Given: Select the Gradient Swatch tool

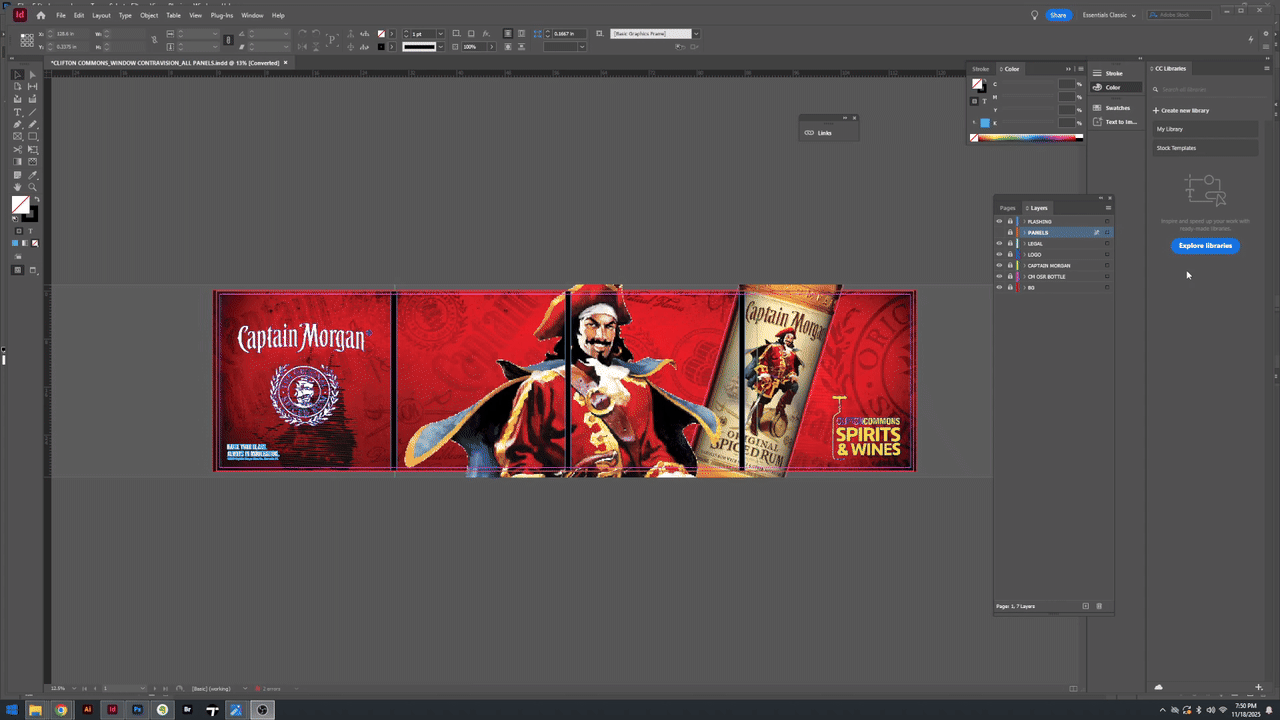Looking at the screenshot, I should [17, 161].
